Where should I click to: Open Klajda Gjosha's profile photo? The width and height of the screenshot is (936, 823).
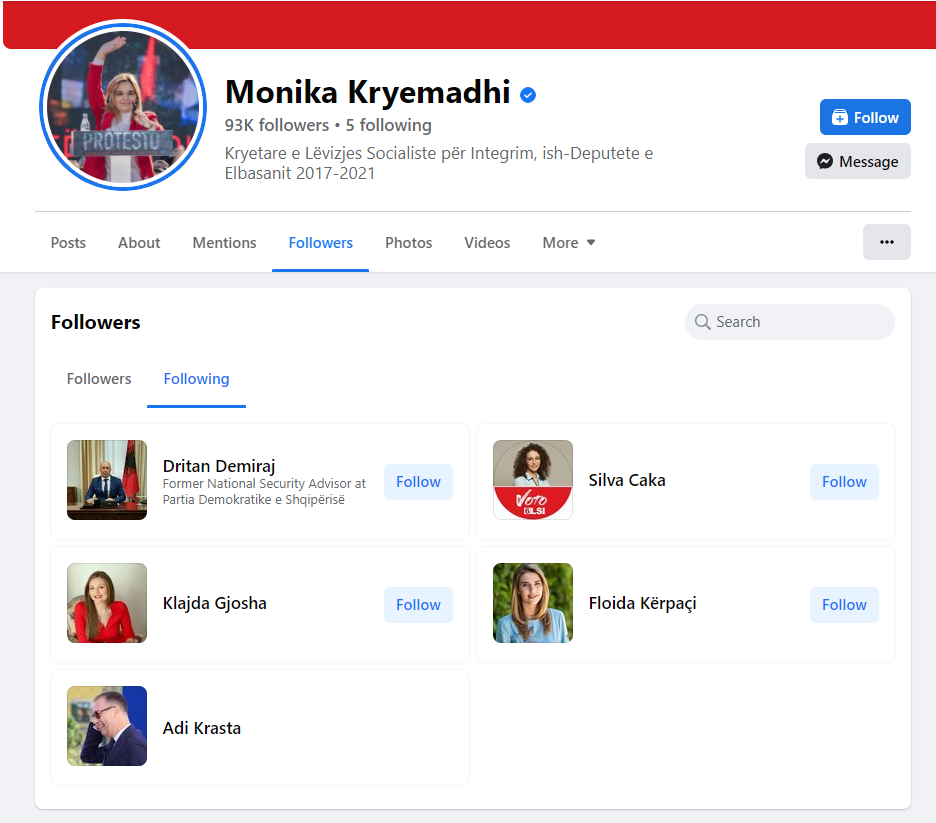point(107,603)
